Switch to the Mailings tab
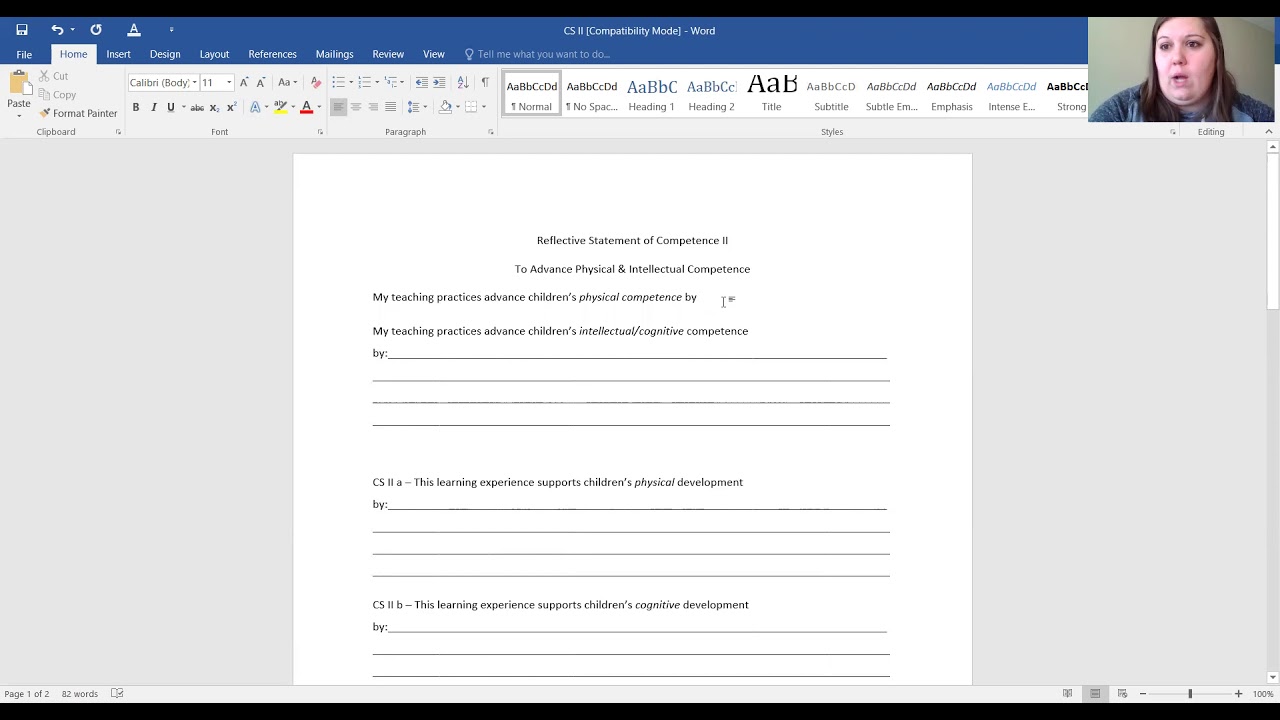 click(334, 54)
